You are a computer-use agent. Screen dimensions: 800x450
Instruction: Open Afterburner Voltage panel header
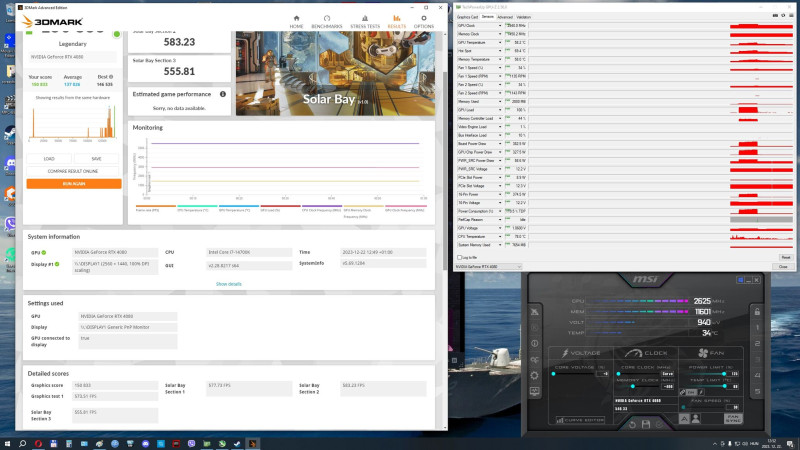click(581, 353)
